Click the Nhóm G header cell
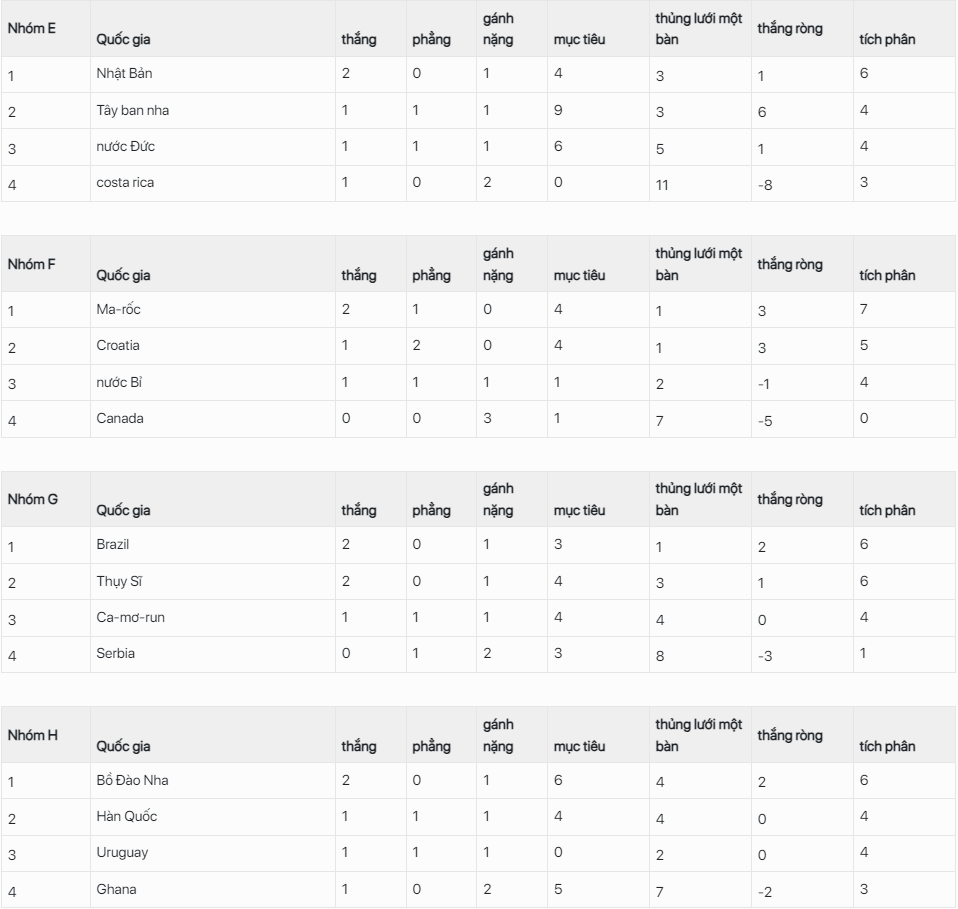 pos(32,499)
